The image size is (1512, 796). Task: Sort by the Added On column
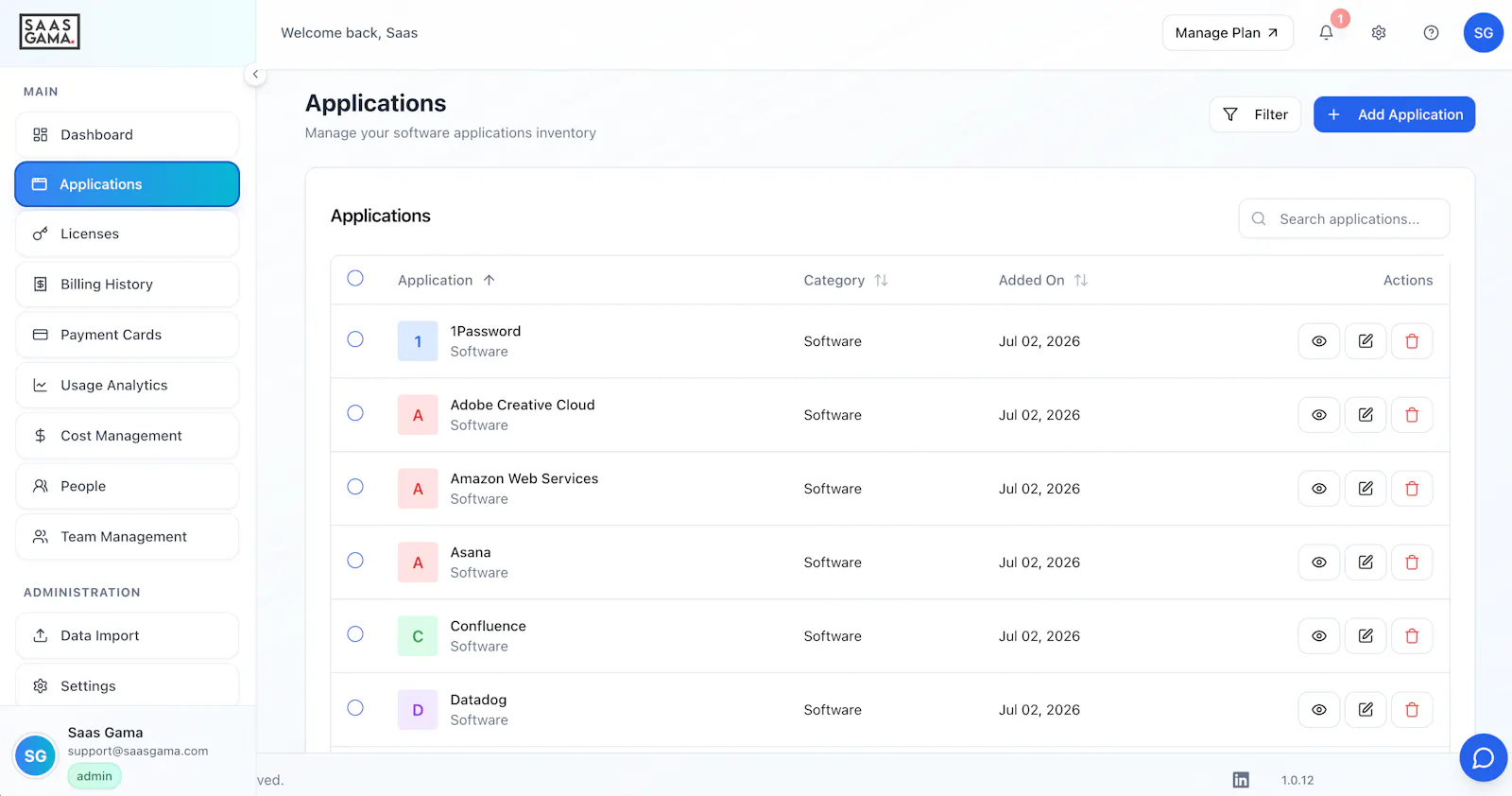coord(1043,281)
